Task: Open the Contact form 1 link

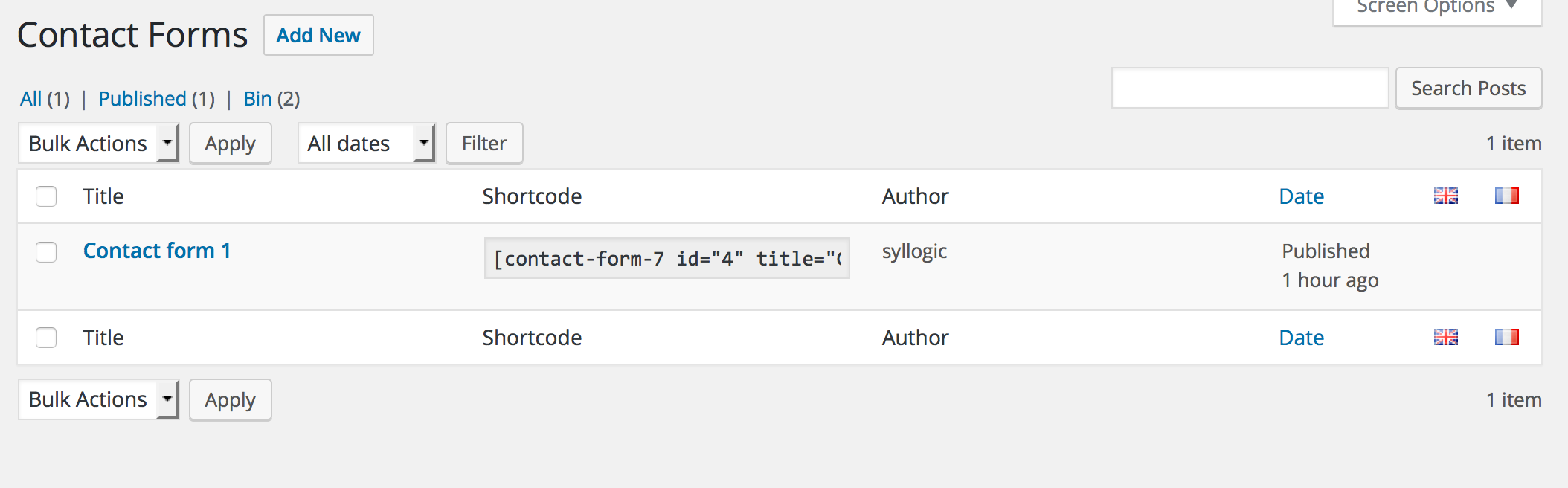Action: pos(157,251)
